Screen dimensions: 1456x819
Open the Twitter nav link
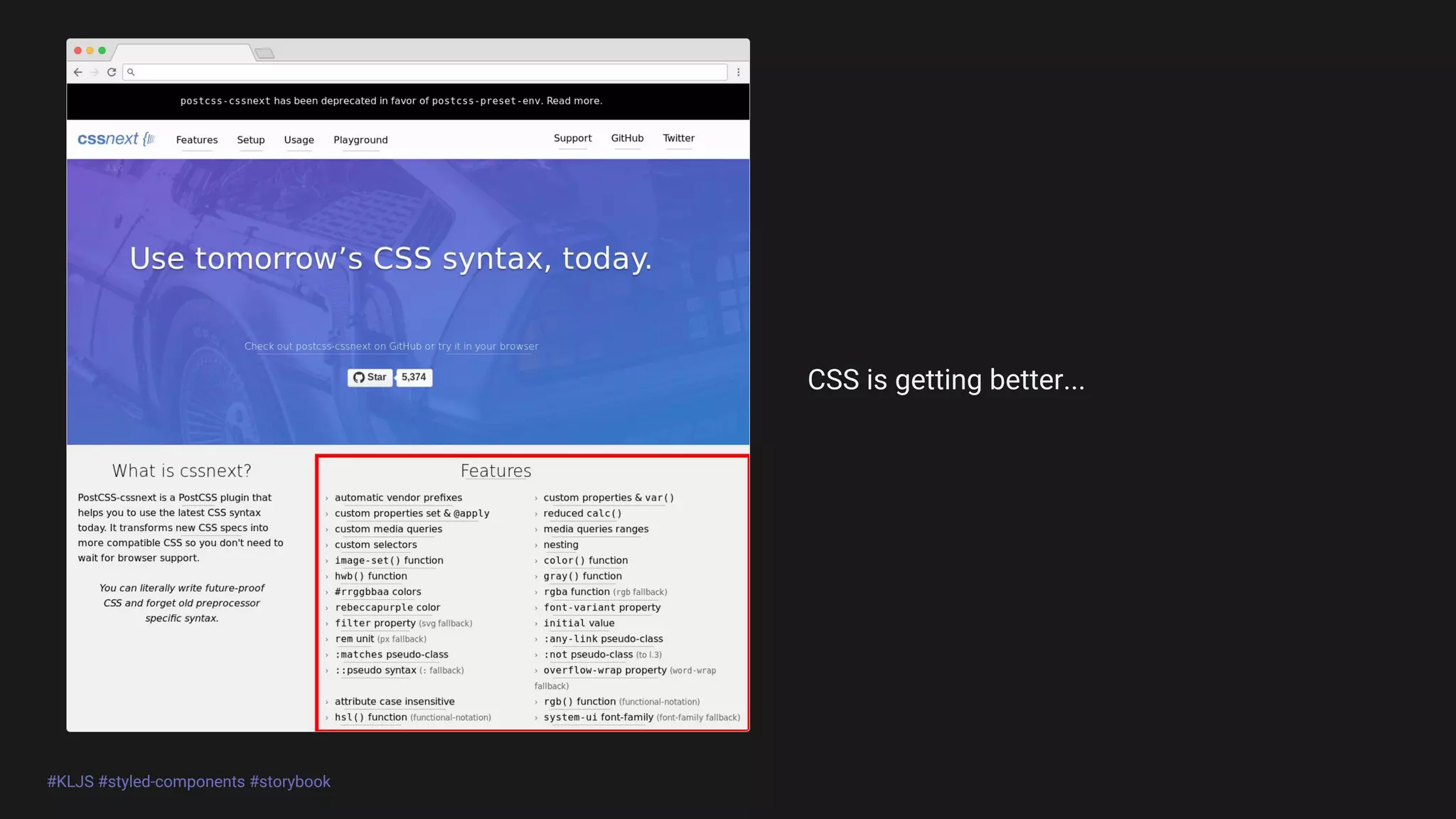pos(679,138)
